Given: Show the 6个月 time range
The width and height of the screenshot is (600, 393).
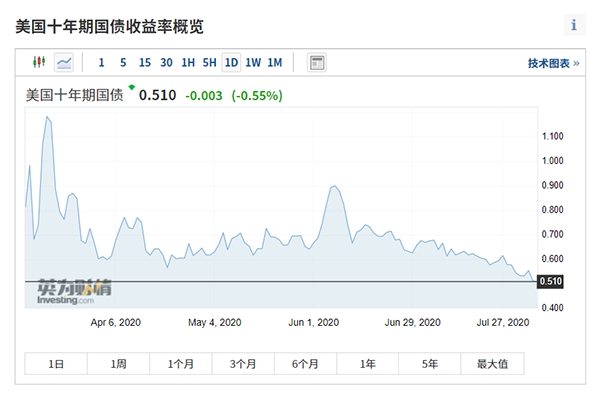Looking at the screenshot, I should 305,364.
